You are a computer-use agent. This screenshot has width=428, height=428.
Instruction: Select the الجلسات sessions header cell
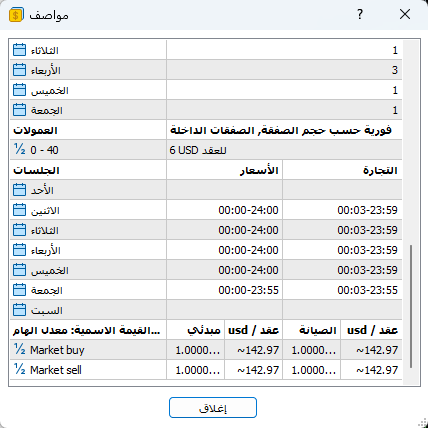88,170
